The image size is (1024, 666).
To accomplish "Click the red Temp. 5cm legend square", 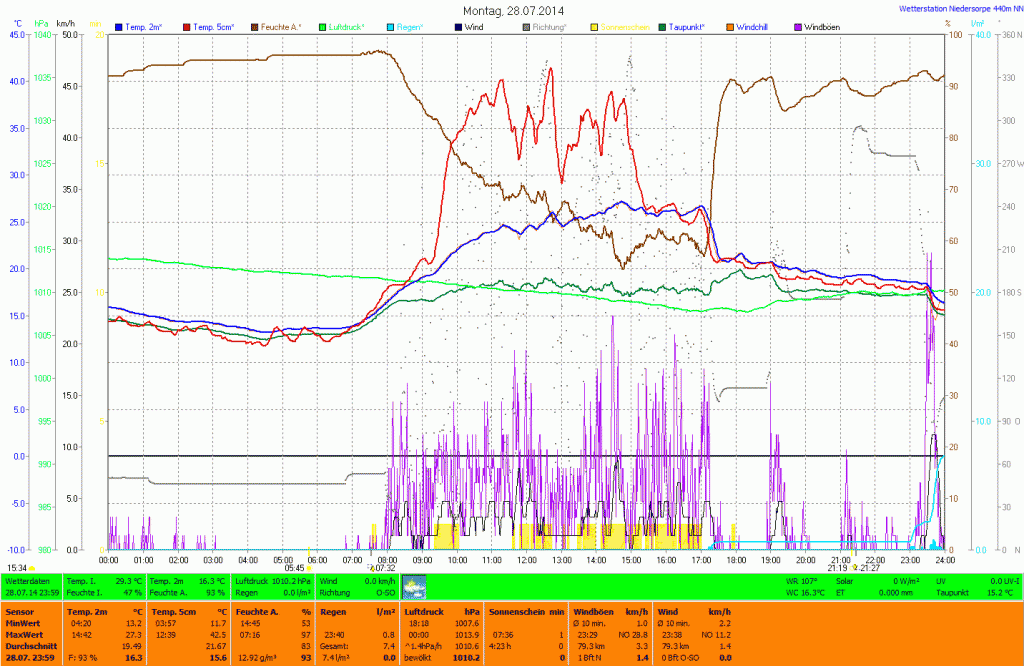I will tap(187, 27).
